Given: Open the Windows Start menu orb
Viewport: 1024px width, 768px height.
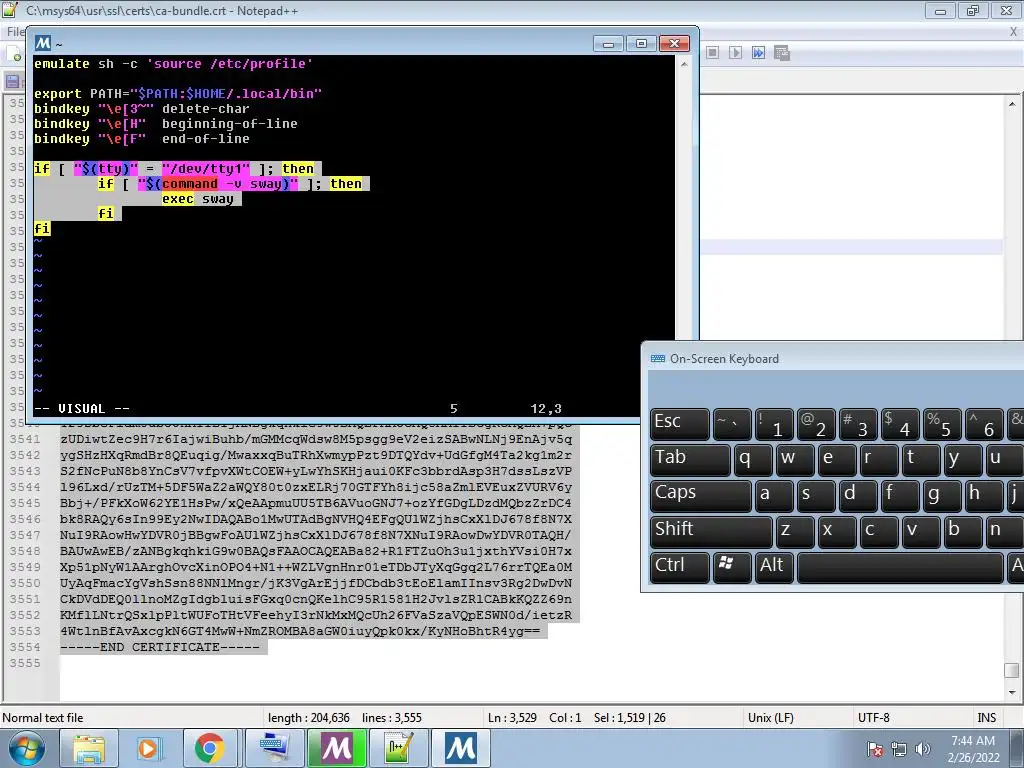Looking at the screenshot, I should click(27, 748).
